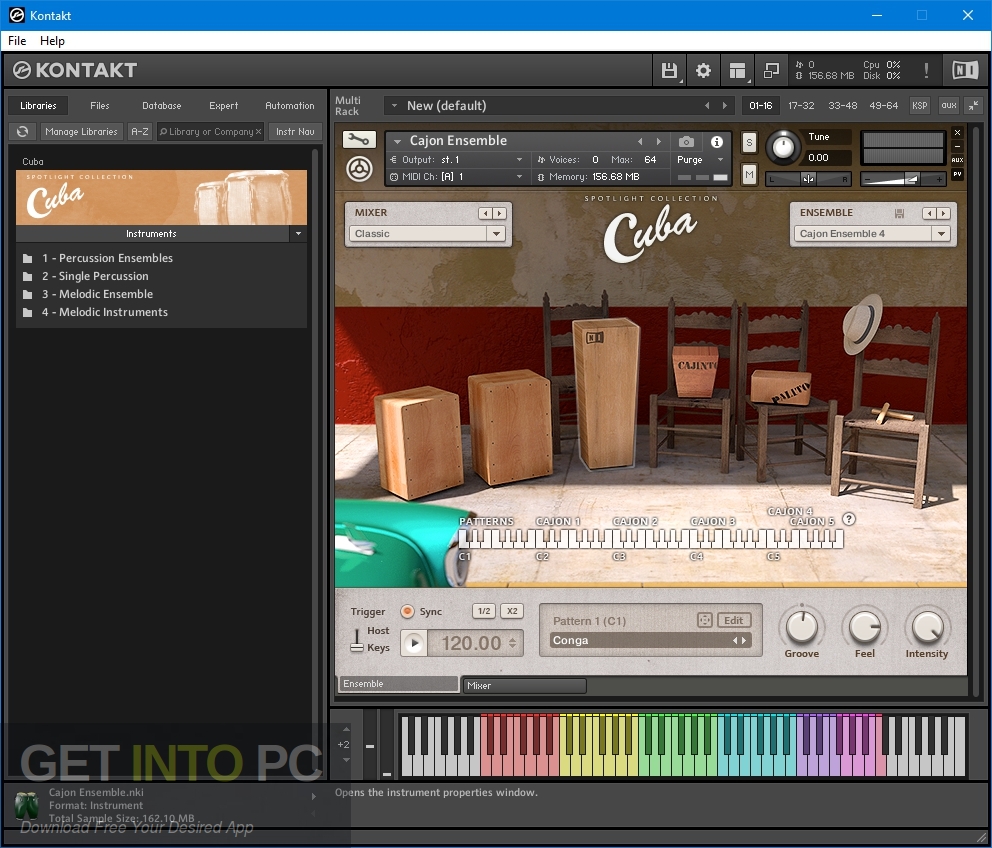The image size is (992, 848).
Task: Open the MIDI Ch channel dropdown
Action: (457, 177)
